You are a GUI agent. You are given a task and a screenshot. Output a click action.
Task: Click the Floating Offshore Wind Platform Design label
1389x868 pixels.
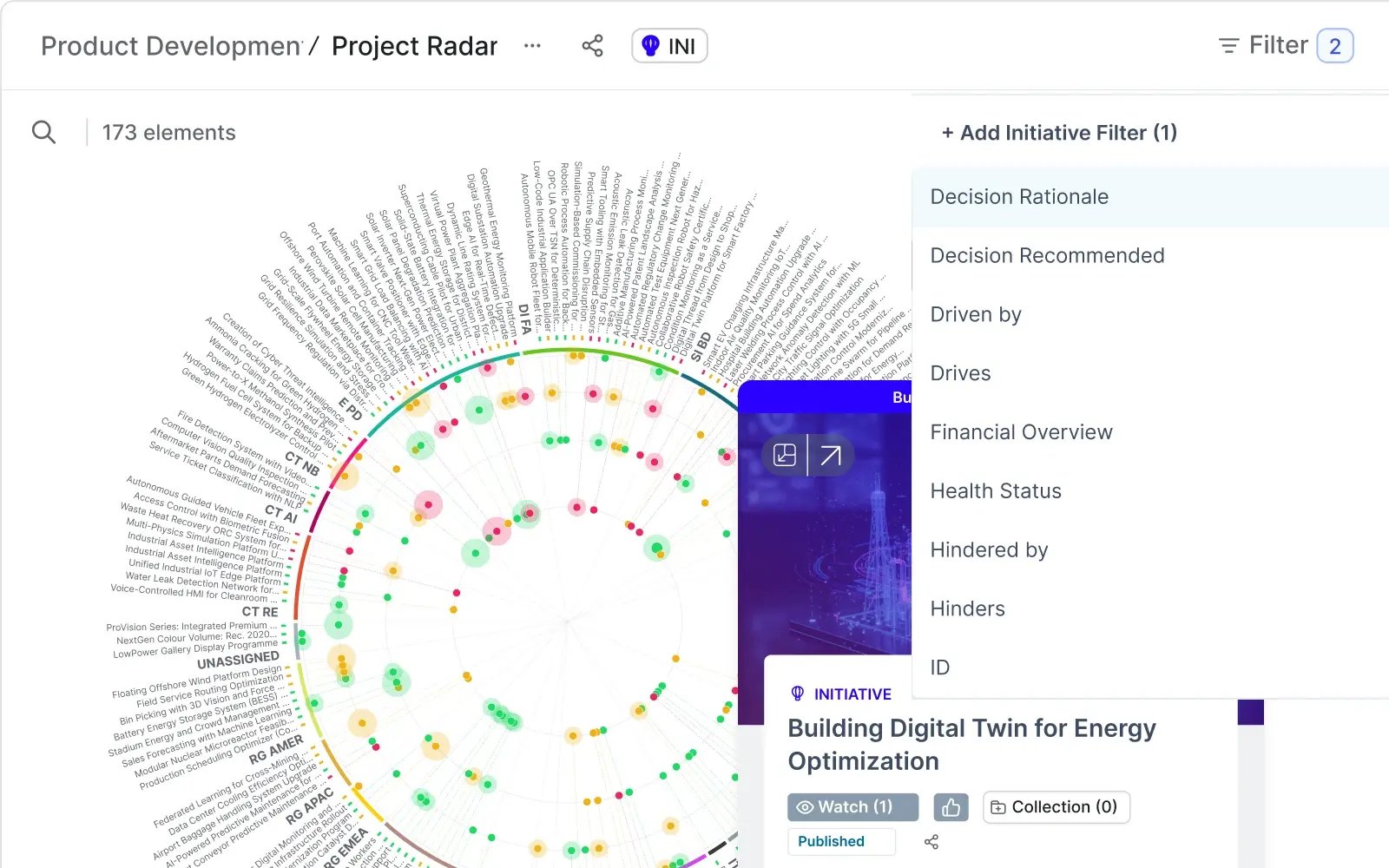point(197,682)
